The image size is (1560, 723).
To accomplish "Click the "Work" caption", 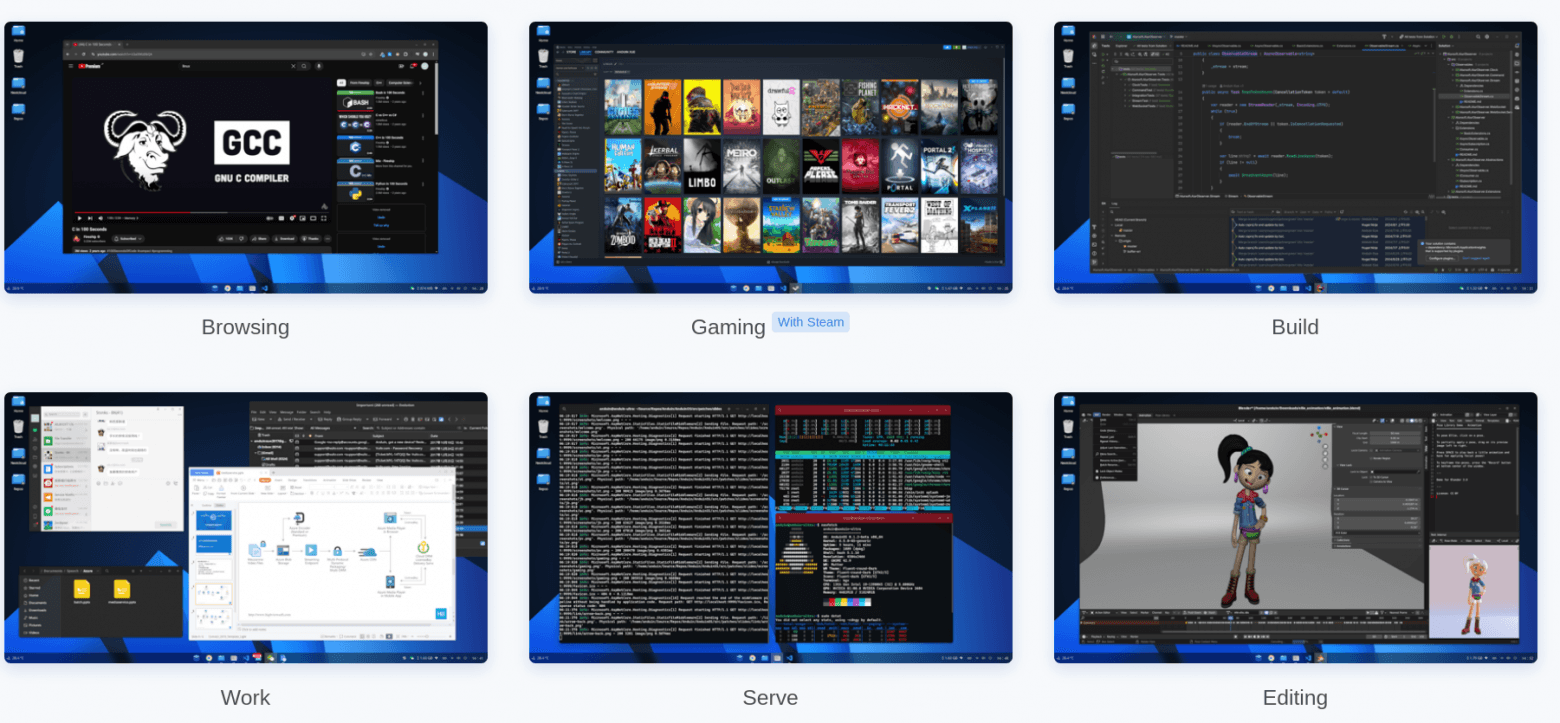I will click(245, 697).
